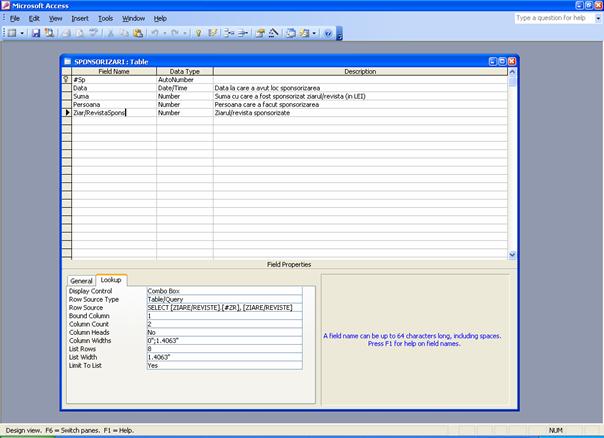
Task: Switch to datasheet with the View icon
Action: coord(10,33)
